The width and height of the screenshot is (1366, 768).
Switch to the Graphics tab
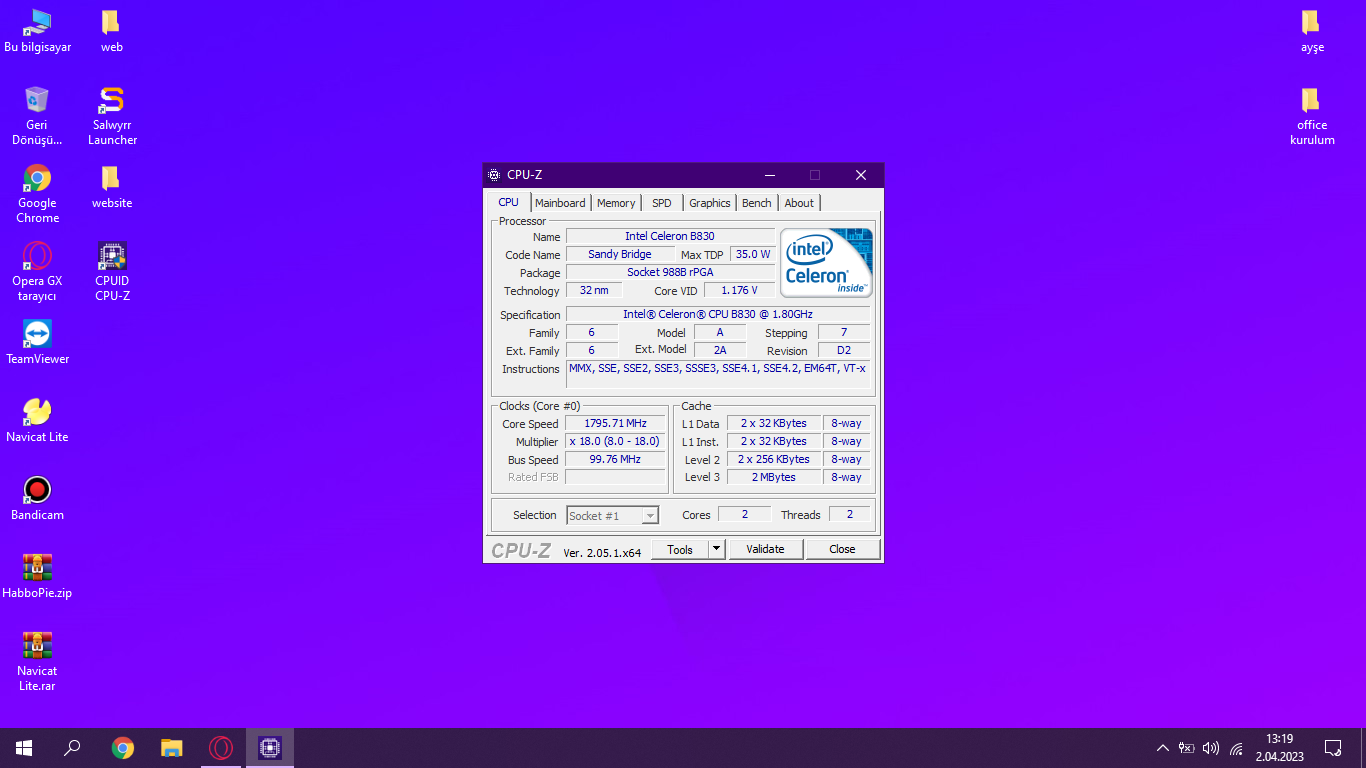pos(710,203)
